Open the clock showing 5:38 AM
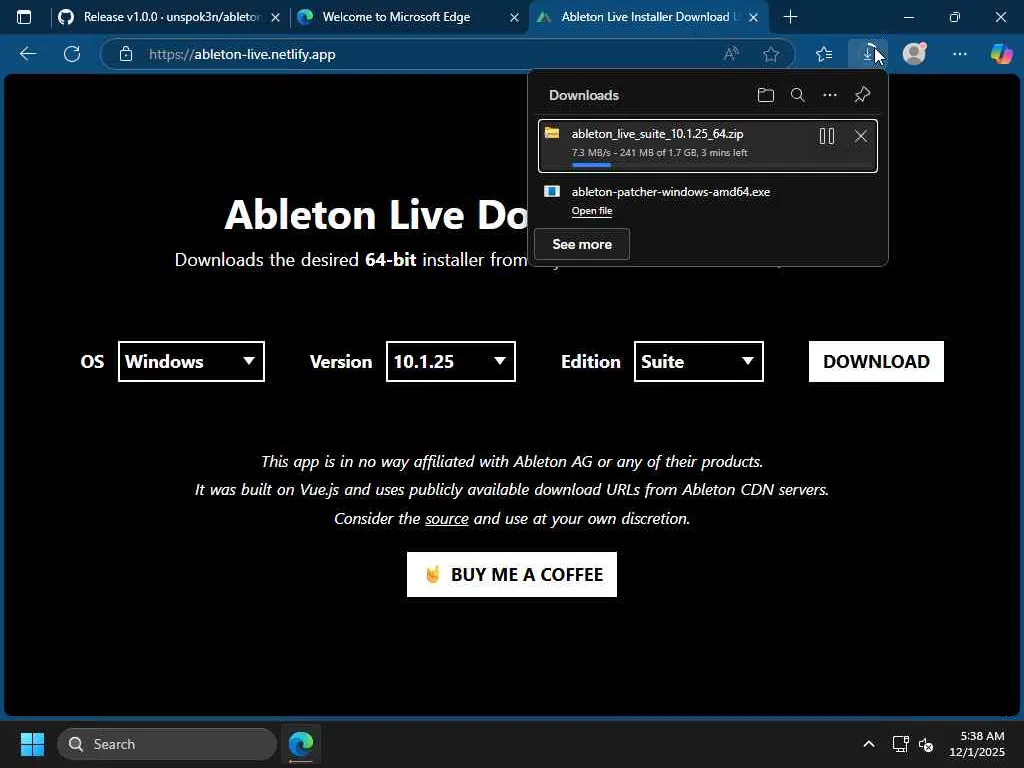 tap(977, 744)
